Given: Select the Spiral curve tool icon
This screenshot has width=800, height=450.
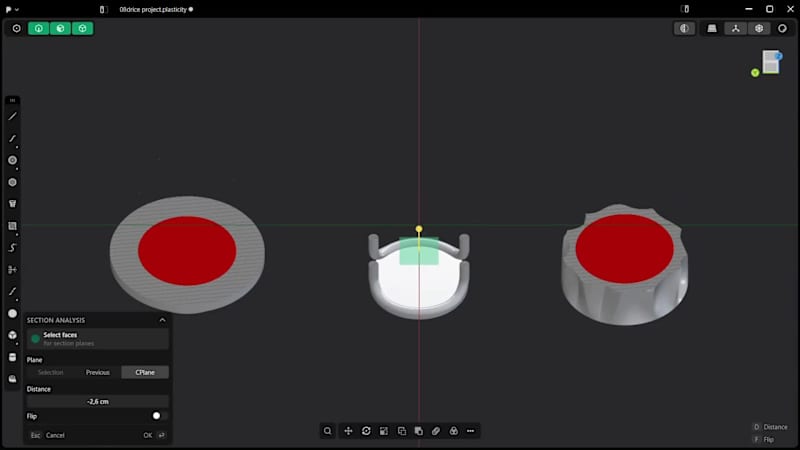Looking at the screenshot, I should coord(13,247).
